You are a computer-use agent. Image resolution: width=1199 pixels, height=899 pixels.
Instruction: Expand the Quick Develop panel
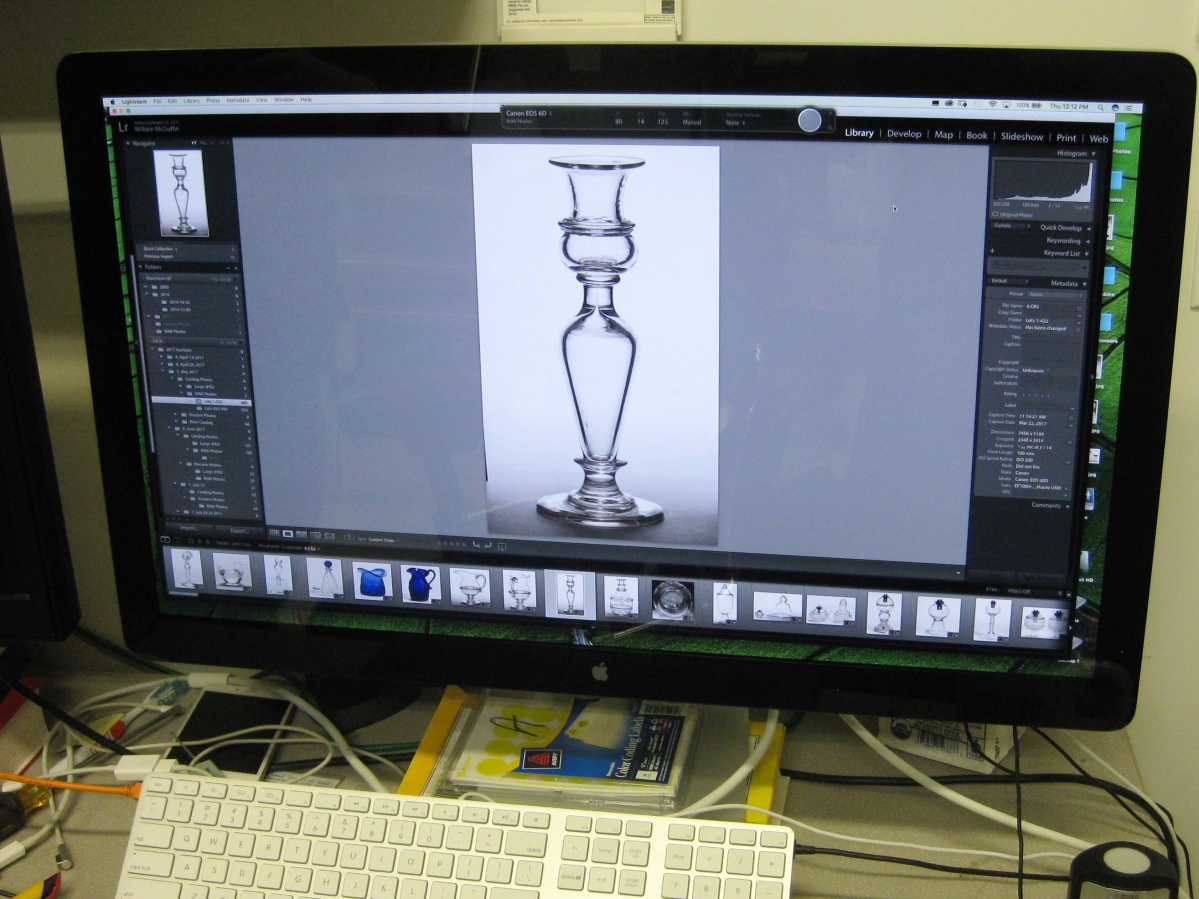tap(1089, 229)
